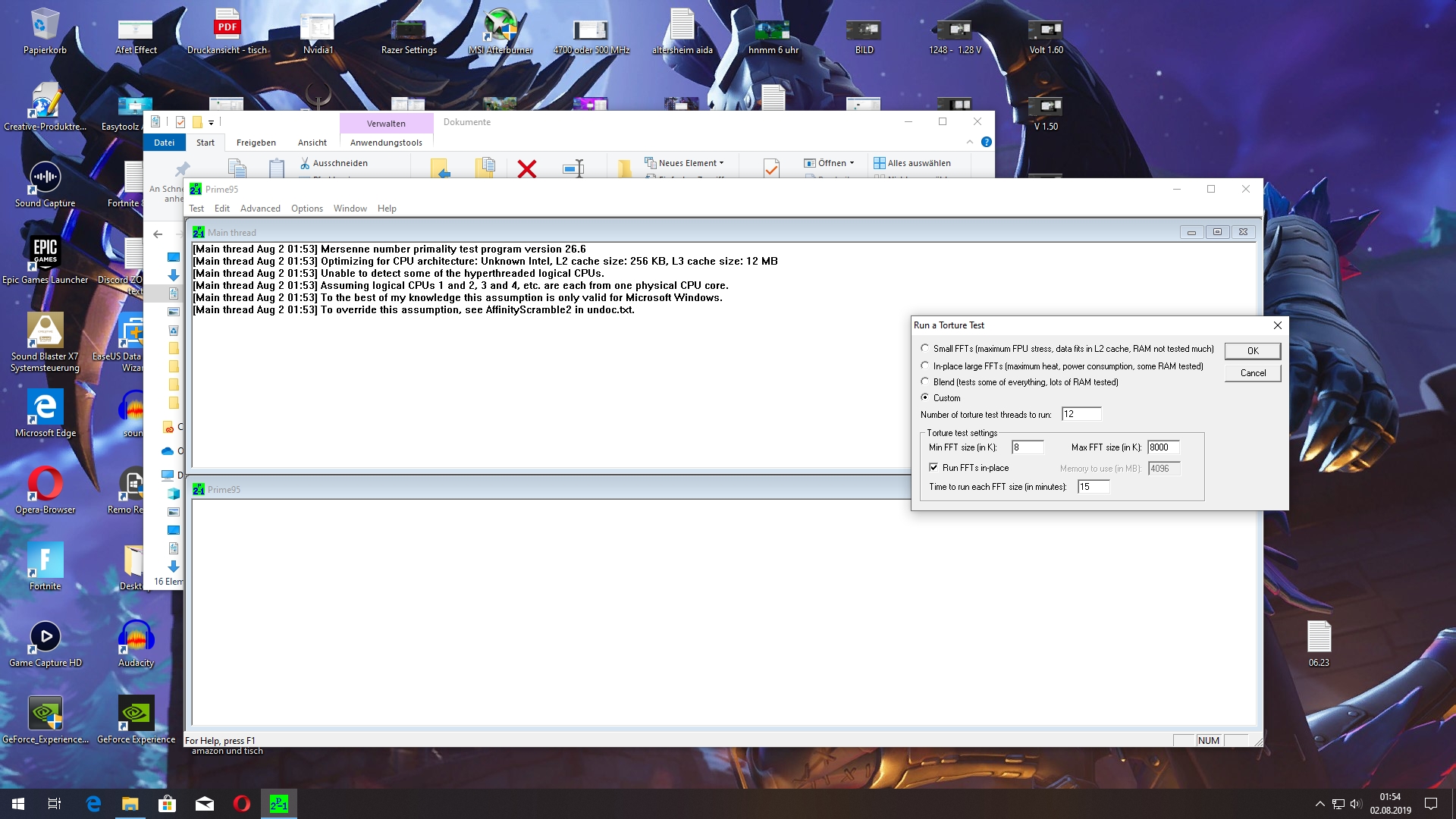Viewport: 1456px width, 819px height.
Task: Open the 06.23 text file icon
Action: click(1319, 643)
